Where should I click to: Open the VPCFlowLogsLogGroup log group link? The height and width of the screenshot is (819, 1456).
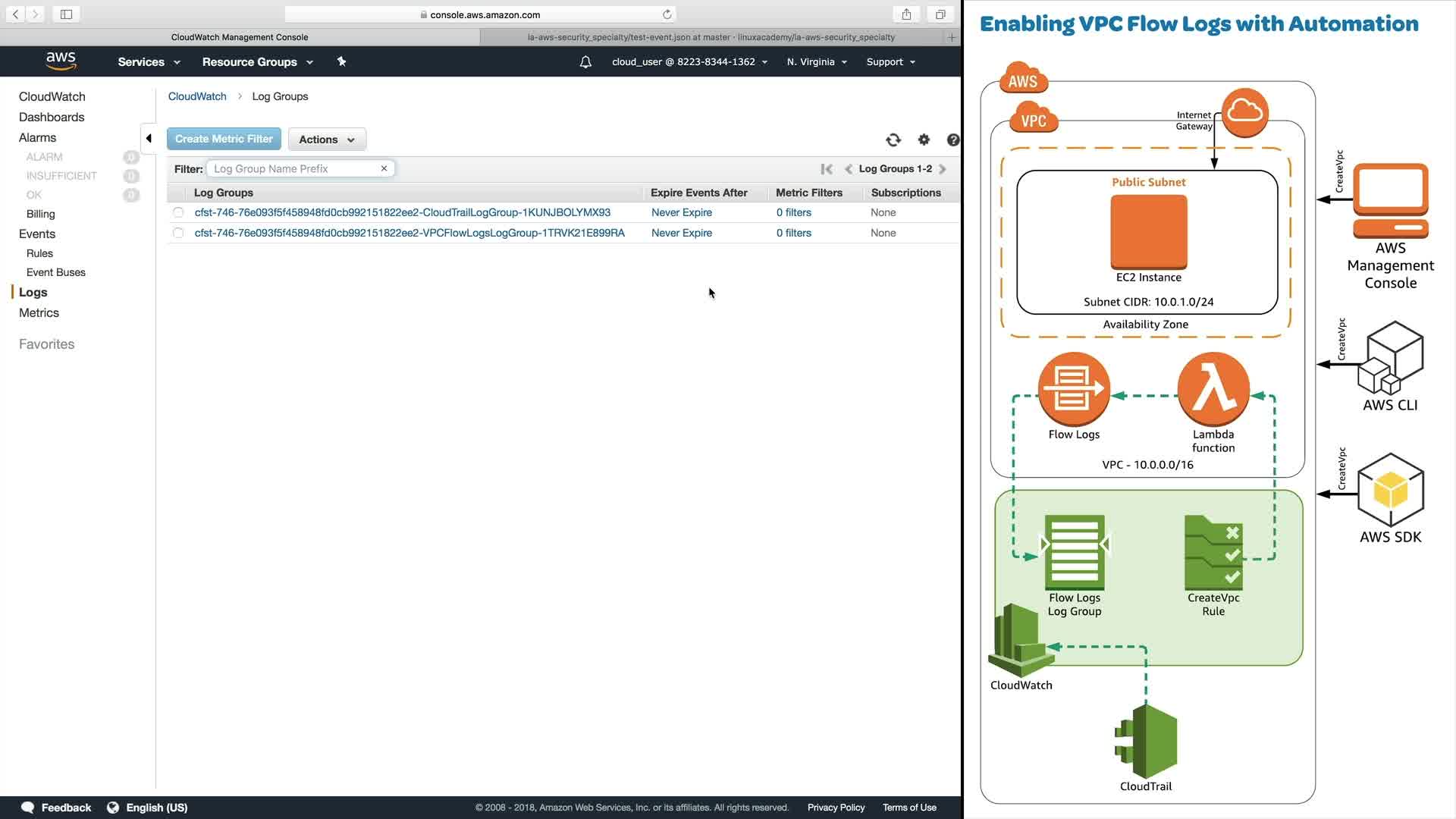coord(409,233)
